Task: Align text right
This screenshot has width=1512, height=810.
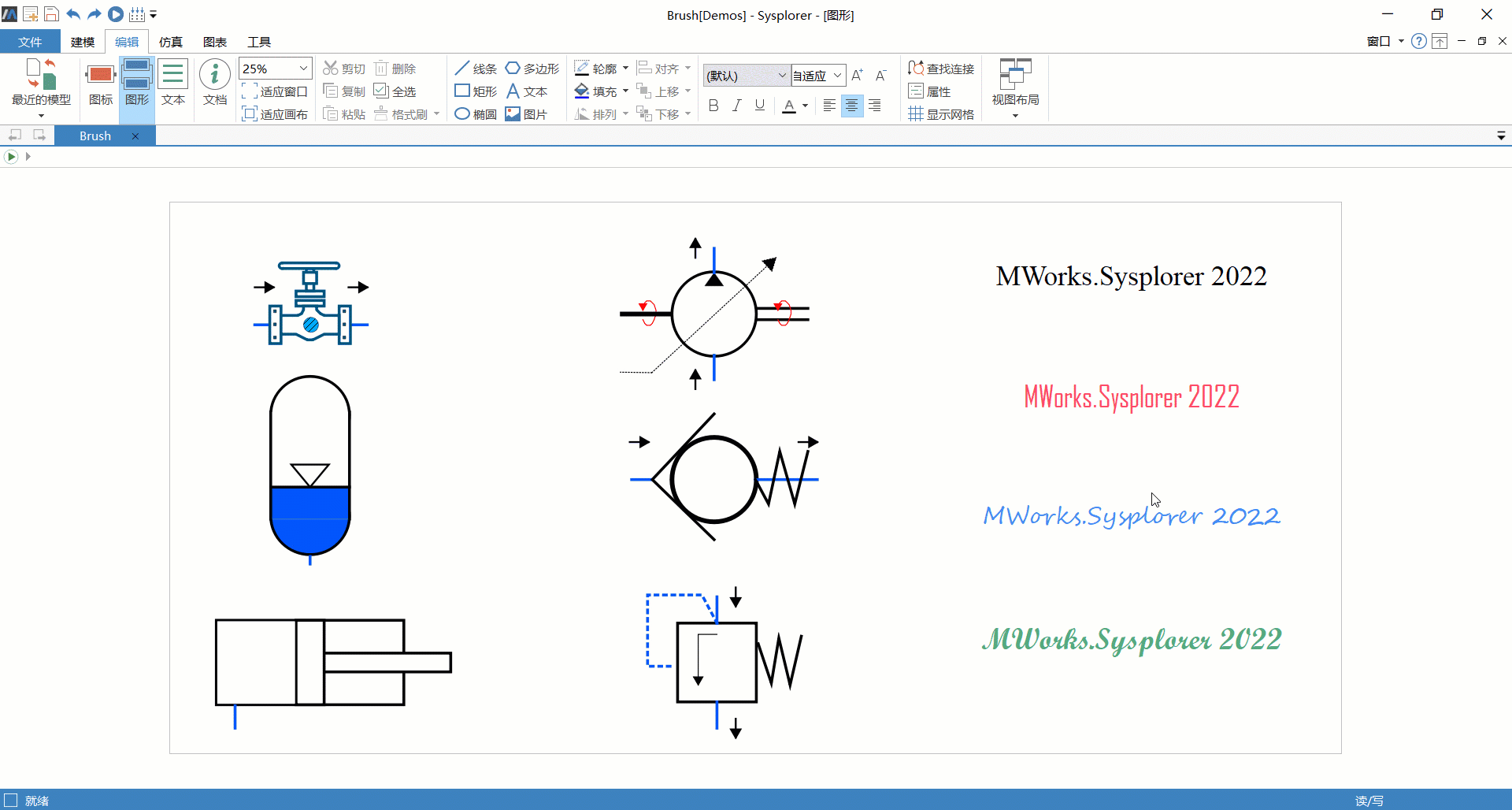Action: [x=875, y=106]
